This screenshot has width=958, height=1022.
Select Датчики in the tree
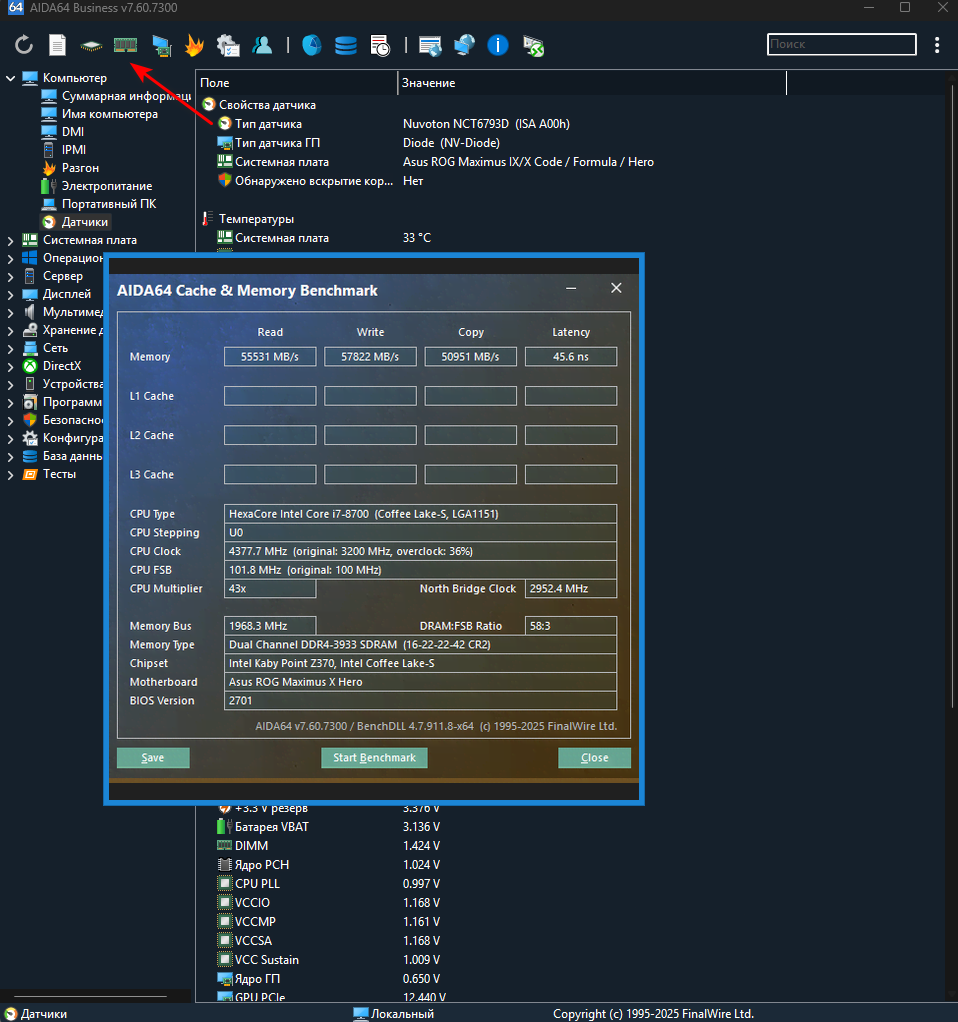[85, 222]
